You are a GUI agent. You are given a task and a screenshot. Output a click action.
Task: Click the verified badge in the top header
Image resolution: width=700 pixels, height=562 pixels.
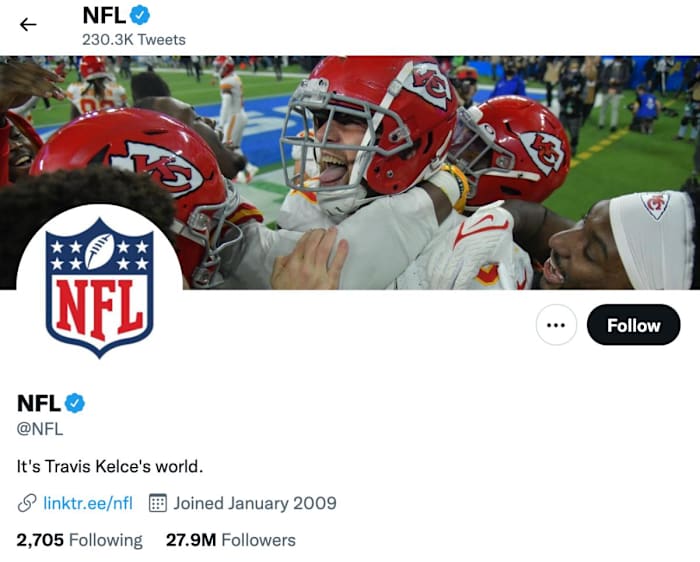click(141, 15)
